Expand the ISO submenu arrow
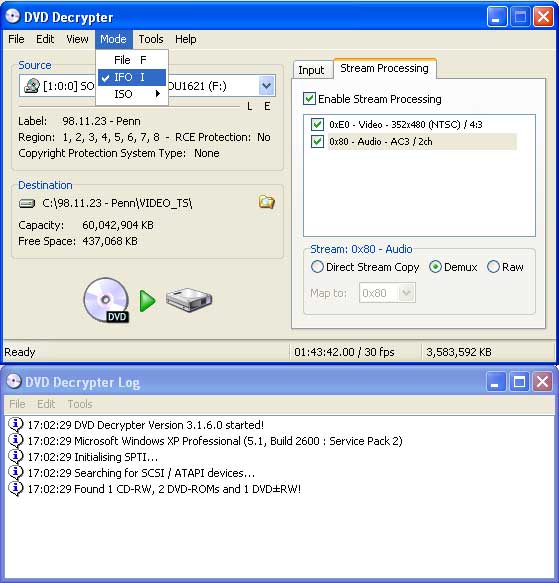This screenshot has width=559, height=583. pyautogui.click(x=158, y=94)
